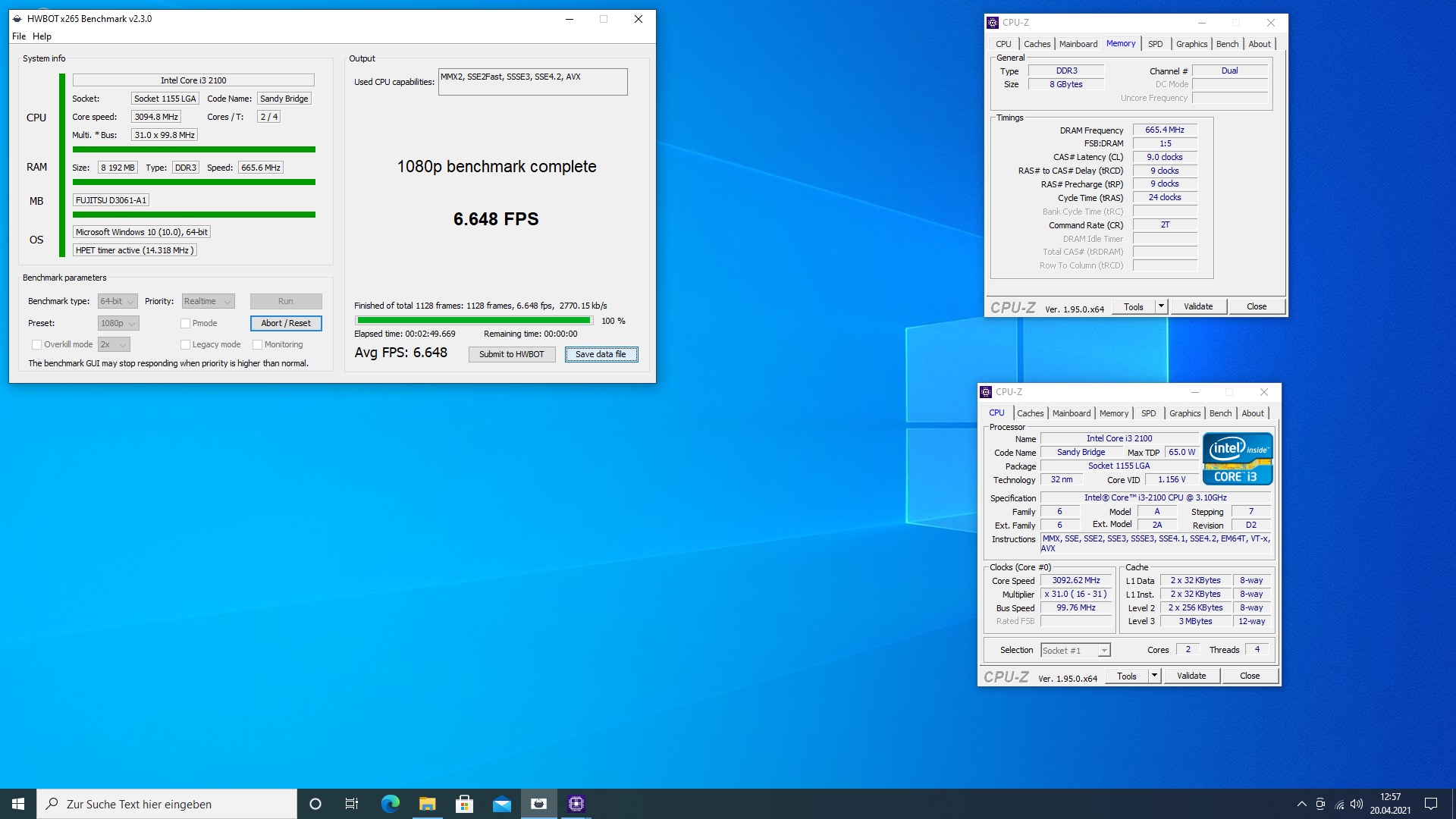
Task: Switch to Graphics tab in lower CPU-Z
Action: pos(1185,413)
